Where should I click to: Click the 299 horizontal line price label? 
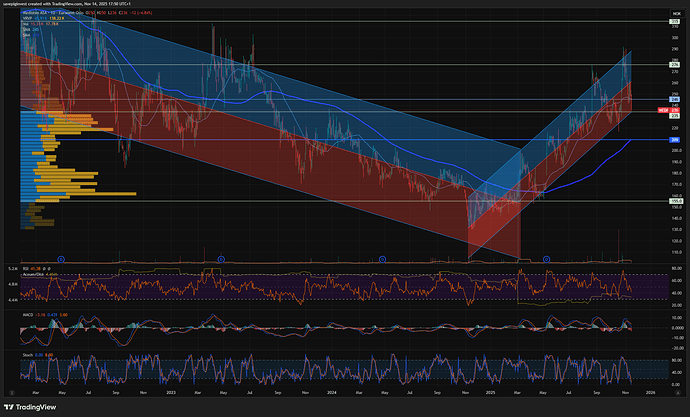[x=675, y=21]
